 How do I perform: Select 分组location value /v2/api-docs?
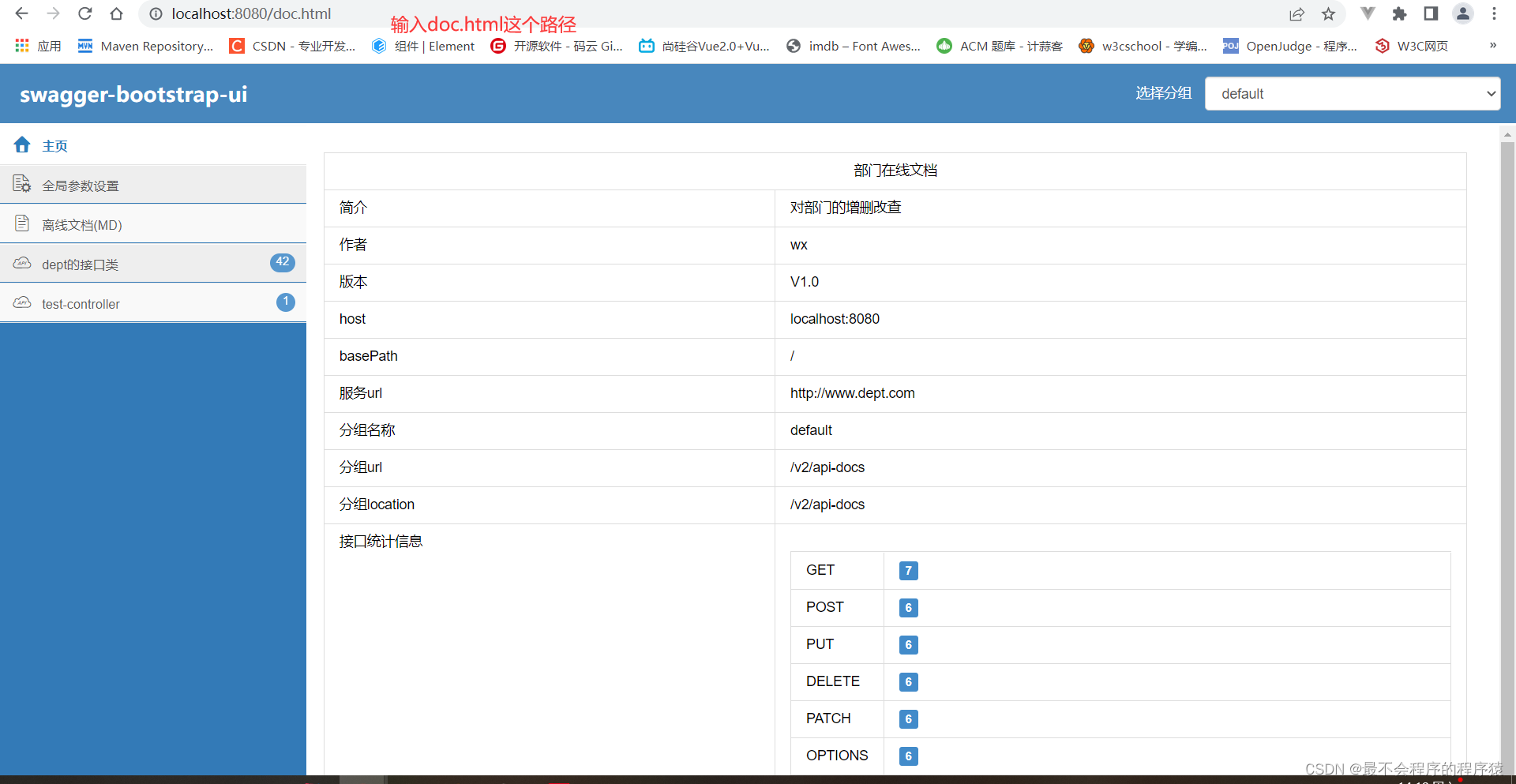827,505
